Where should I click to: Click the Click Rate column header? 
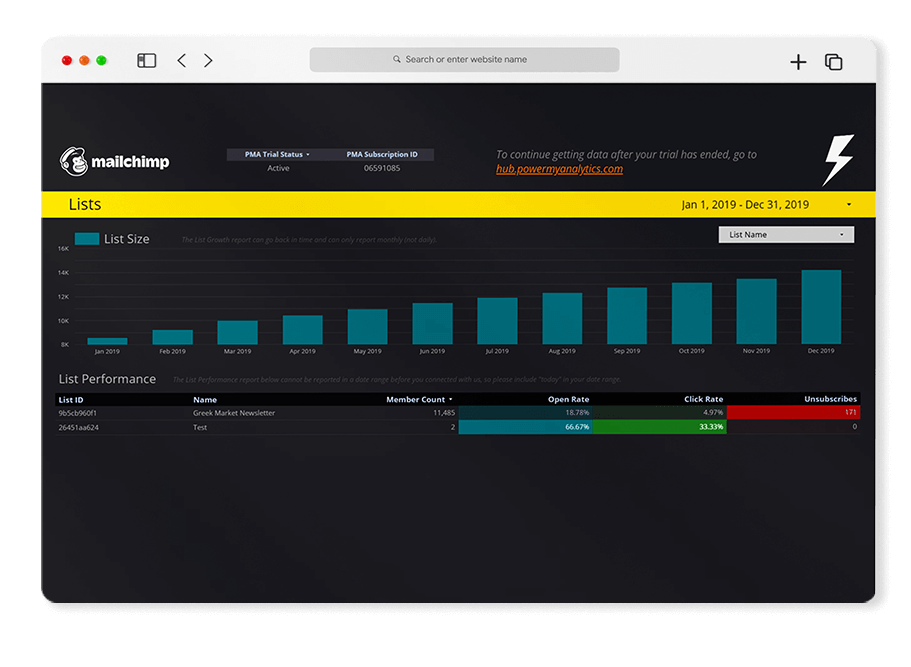click(x=703, y=399)
